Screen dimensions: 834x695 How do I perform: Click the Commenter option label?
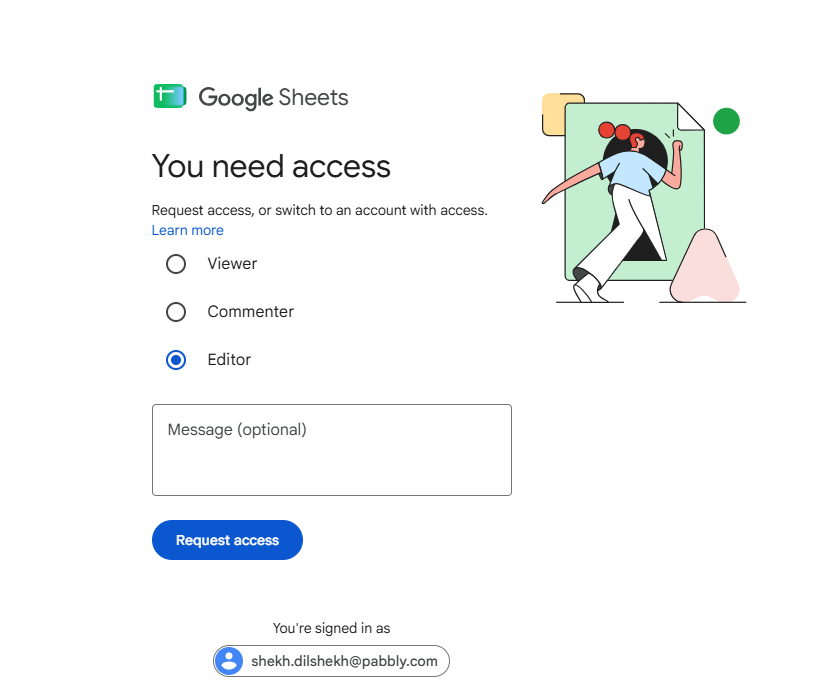point(251,312)
